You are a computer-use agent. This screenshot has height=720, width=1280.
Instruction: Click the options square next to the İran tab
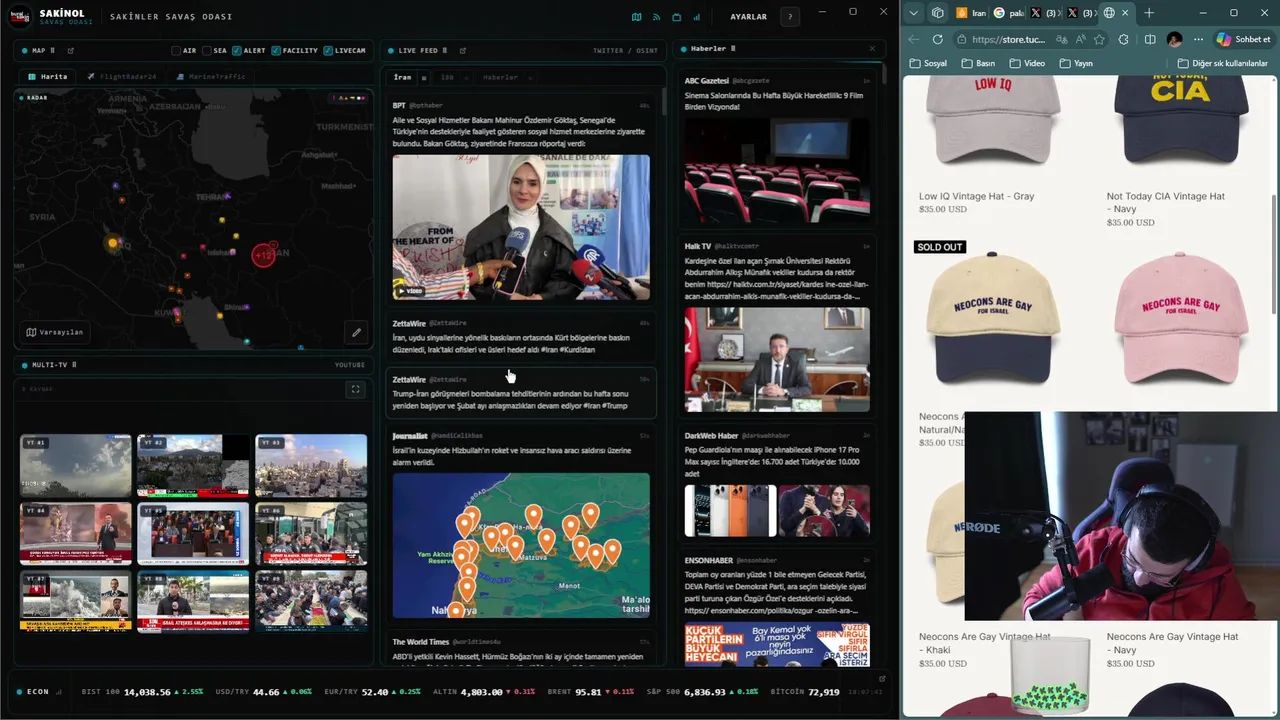coord(423,77)
